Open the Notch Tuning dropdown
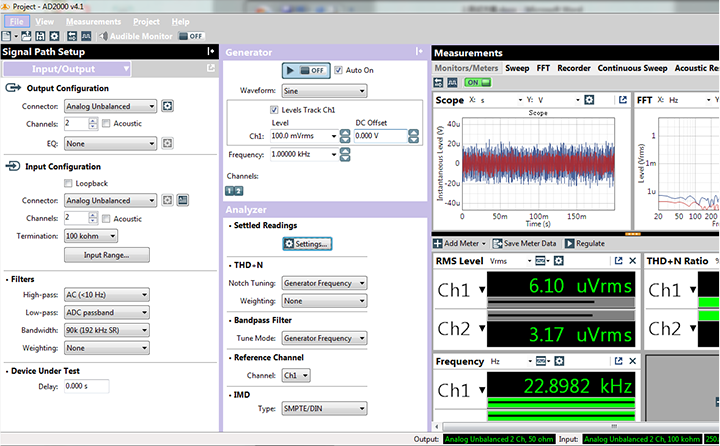 325,283
